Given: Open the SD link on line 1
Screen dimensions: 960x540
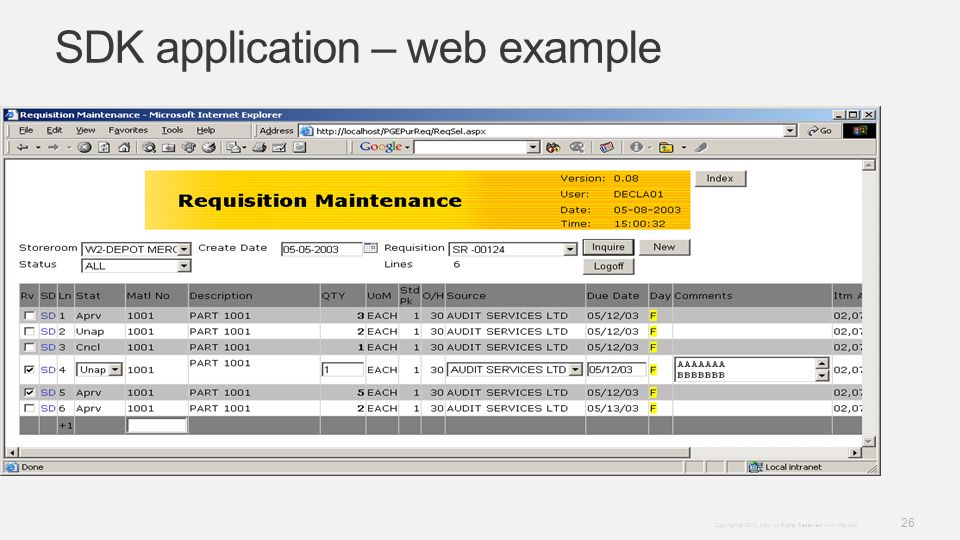Looking at the screenshot, I should 48,316.
